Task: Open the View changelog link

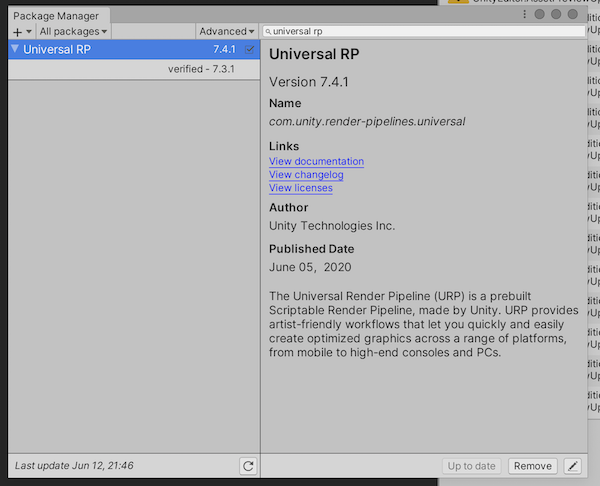Action: click(306, 175)
